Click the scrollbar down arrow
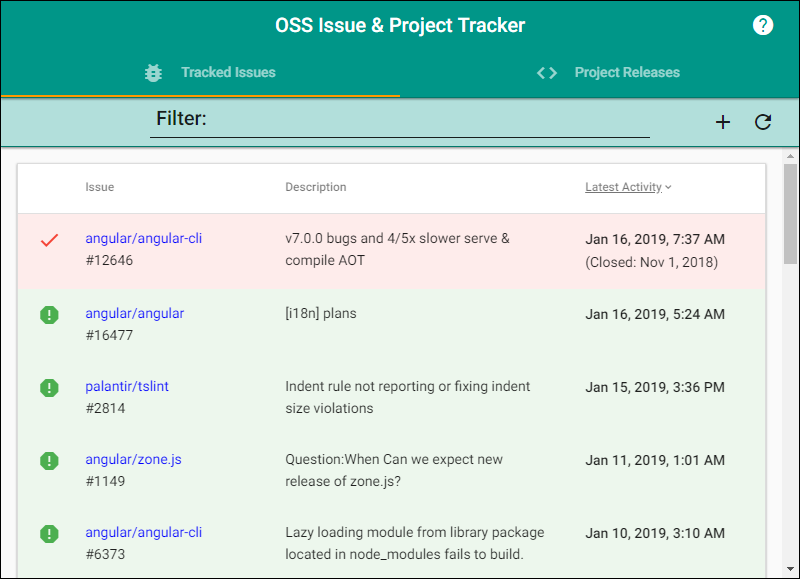Image resolution: width=800 pixels, height=579 pixels. [790, 569]
